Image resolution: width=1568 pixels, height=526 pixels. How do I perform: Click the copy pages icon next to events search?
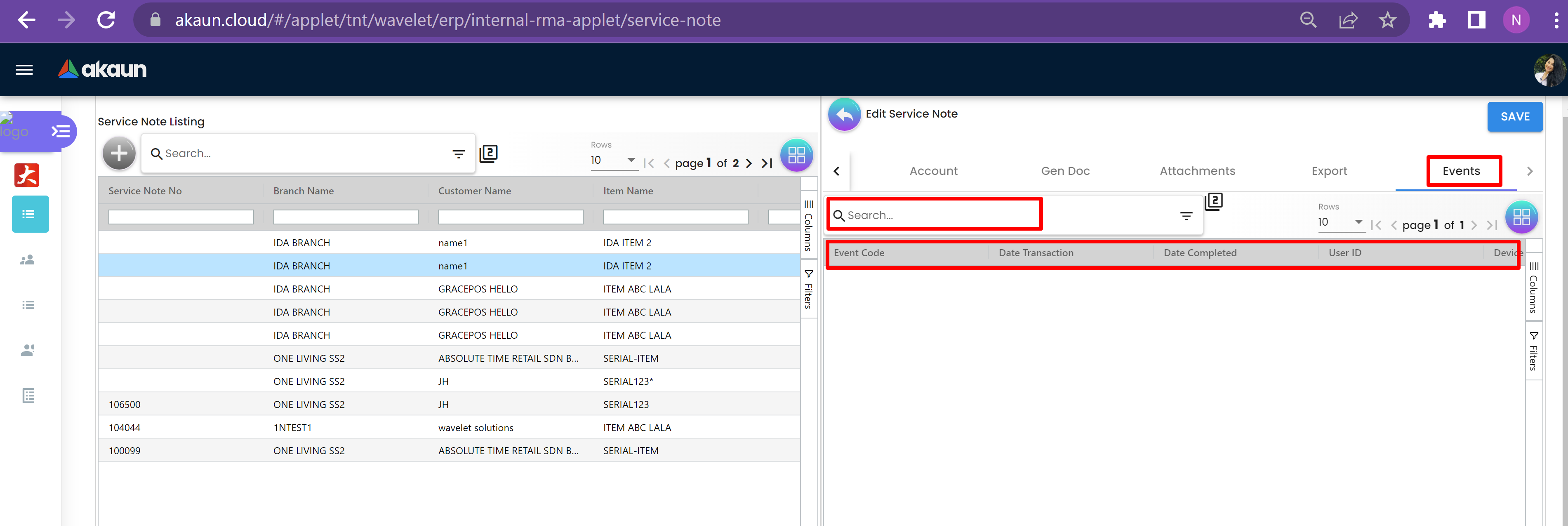[x=1213, y=201]
